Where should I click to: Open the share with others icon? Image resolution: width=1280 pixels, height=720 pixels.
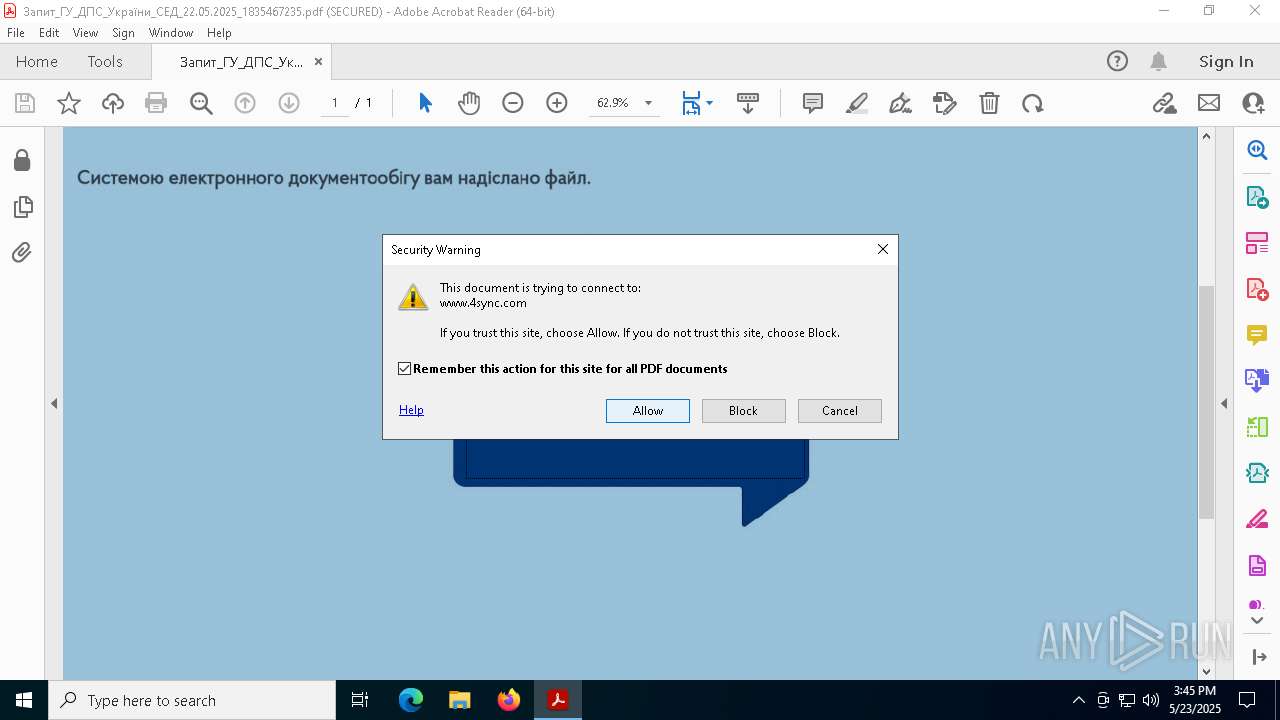(1253, 103)
